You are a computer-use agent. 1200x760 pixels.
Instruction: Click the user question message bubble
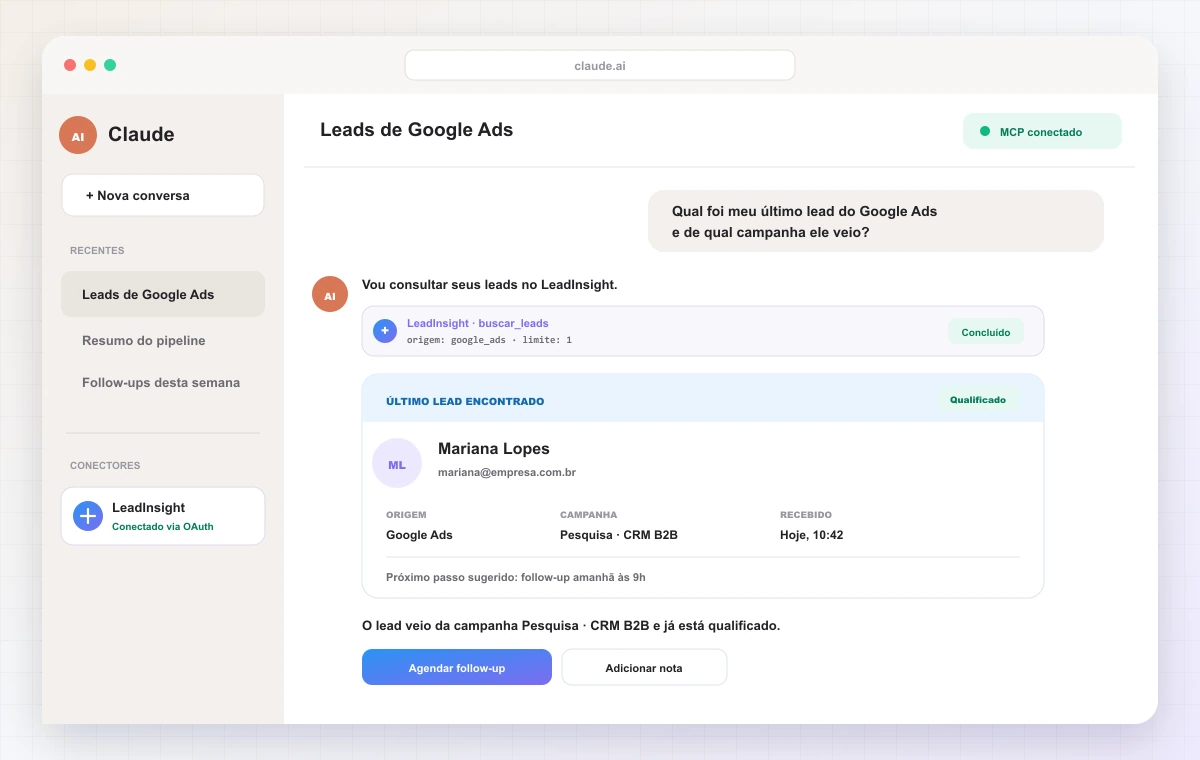(x=876, y=221)
